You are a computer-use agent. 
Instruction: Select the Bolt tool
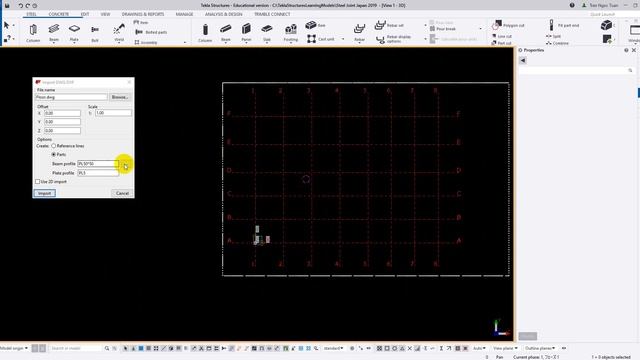coord(95,33)
